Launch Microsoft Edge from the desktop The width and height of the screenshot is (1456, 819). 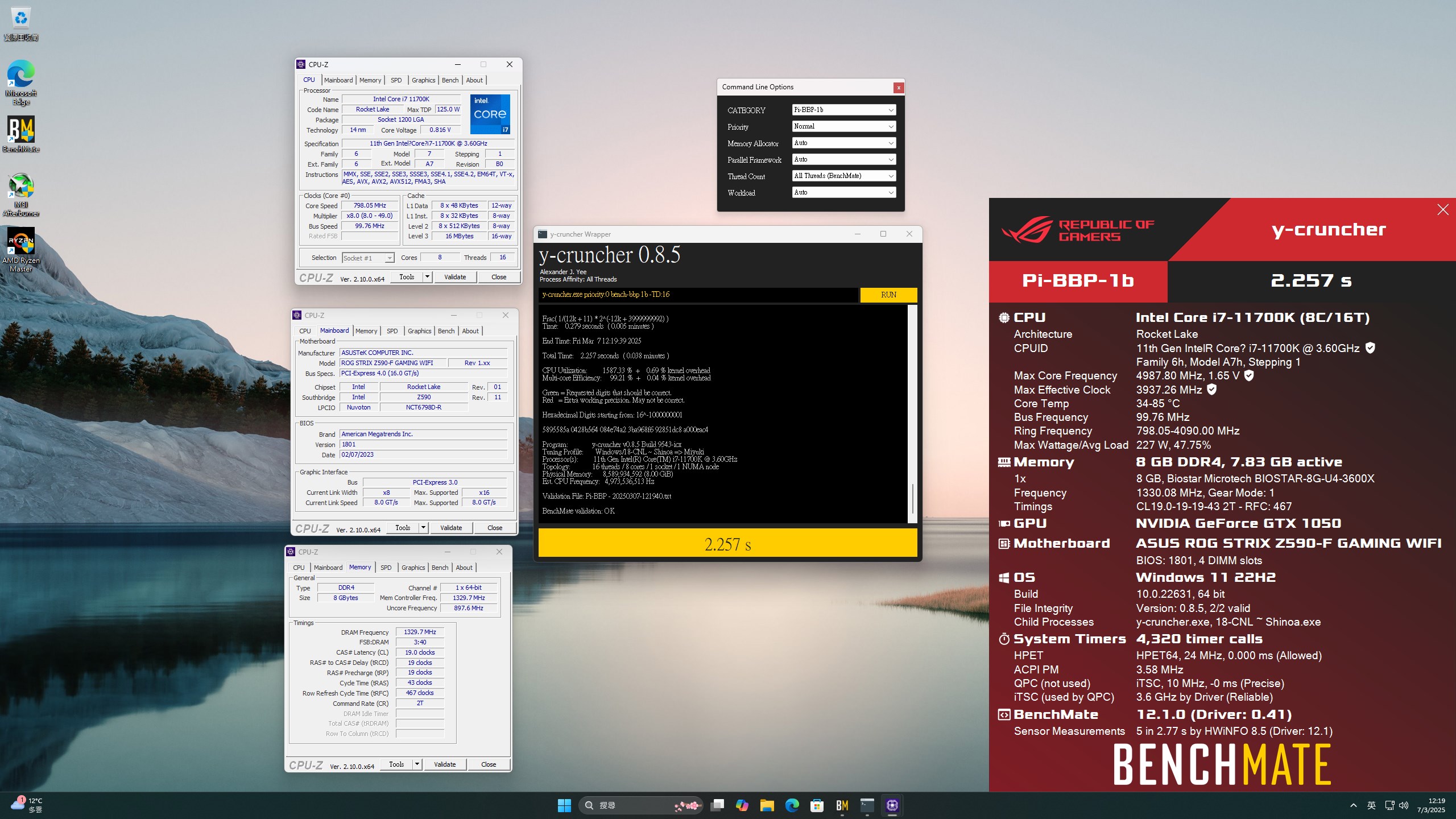tap(21, 83)
